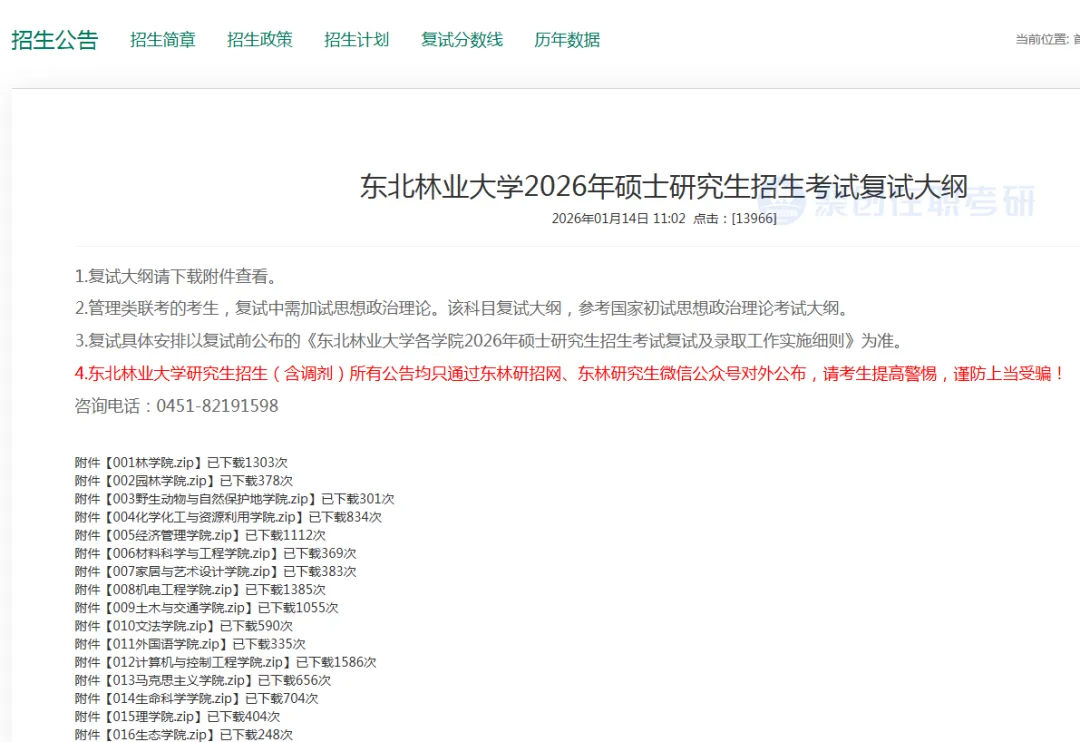Screen dimensions: 1080x742
Task: Click download count 已下载1385次
Action: pos(285,589)
